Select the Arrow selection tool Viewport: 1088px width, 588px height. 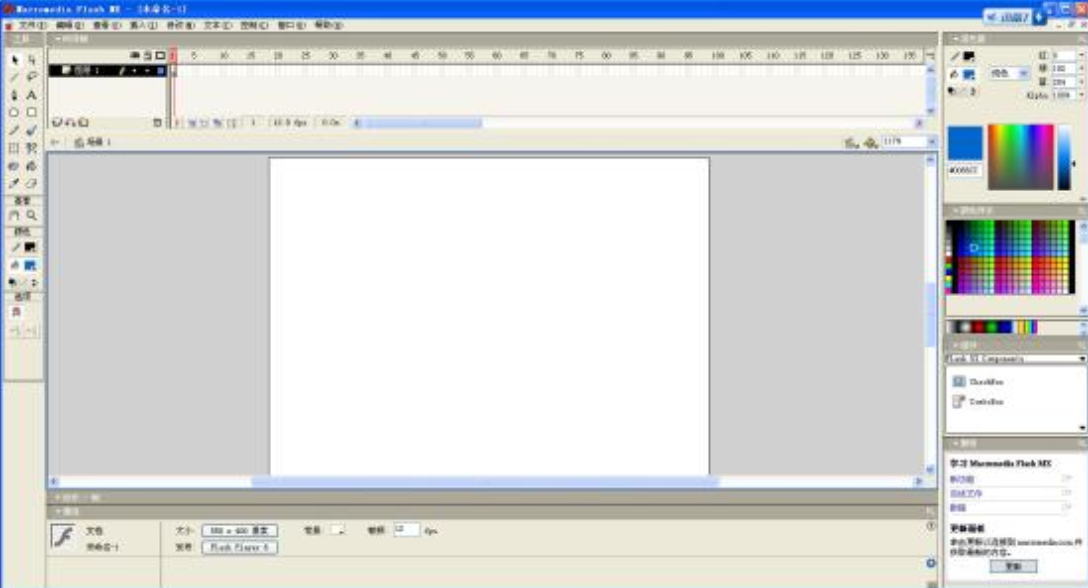point(15,60)
